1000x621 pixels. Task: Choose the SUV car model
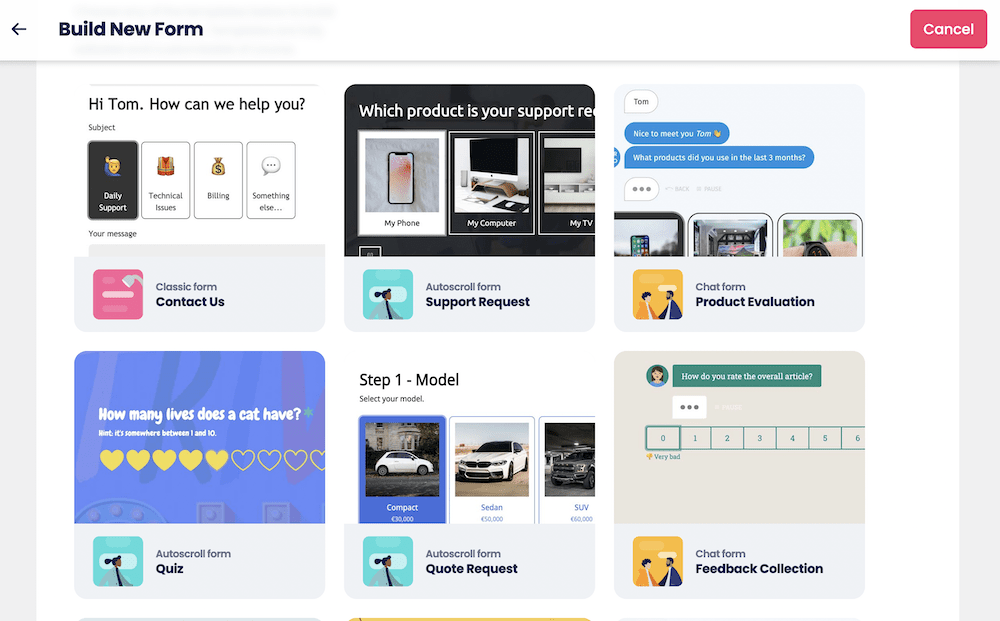point(567,470)
